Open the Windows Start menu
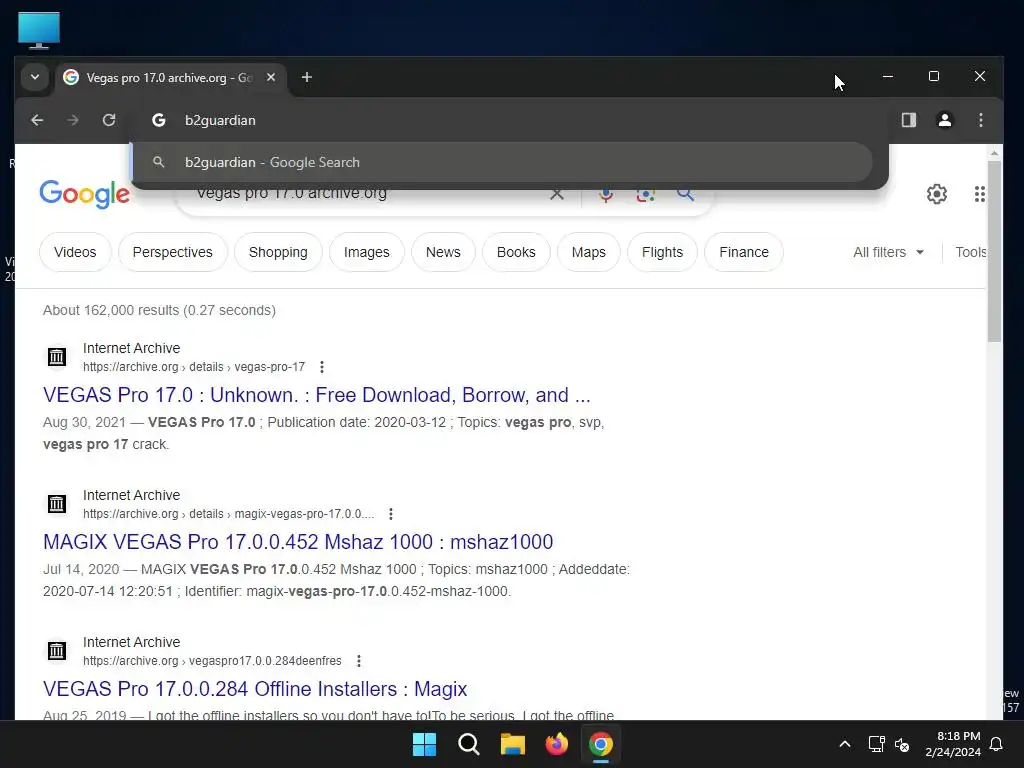Viewport: 1024px width, 768px height. (x=424, y=744)
